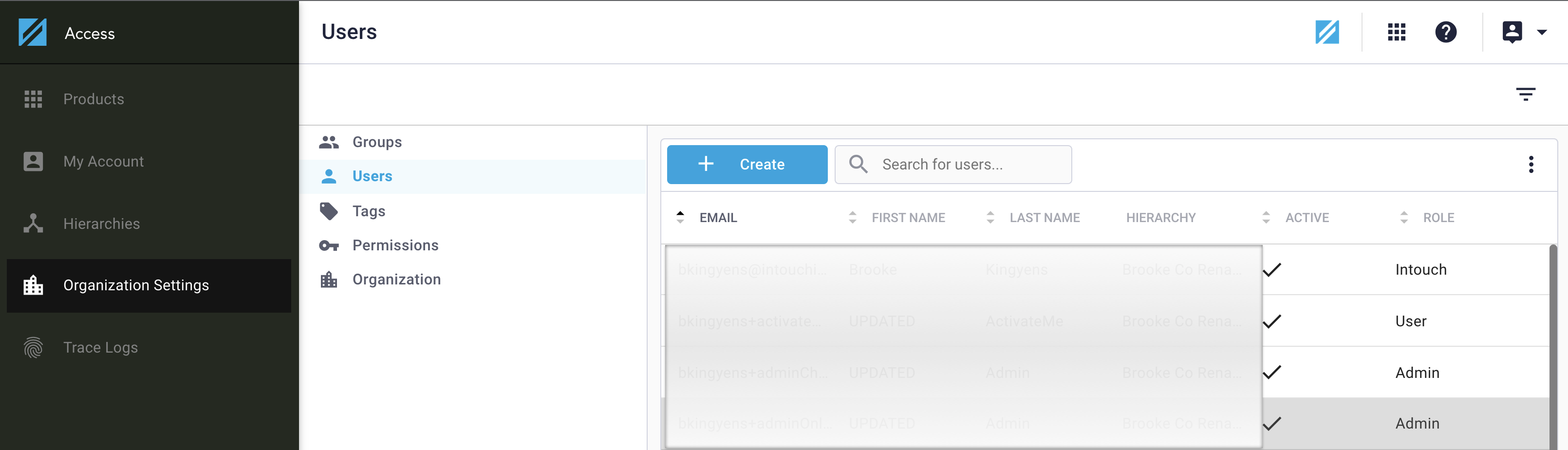Open the table's three-dot options menu

coord(1531,165)
